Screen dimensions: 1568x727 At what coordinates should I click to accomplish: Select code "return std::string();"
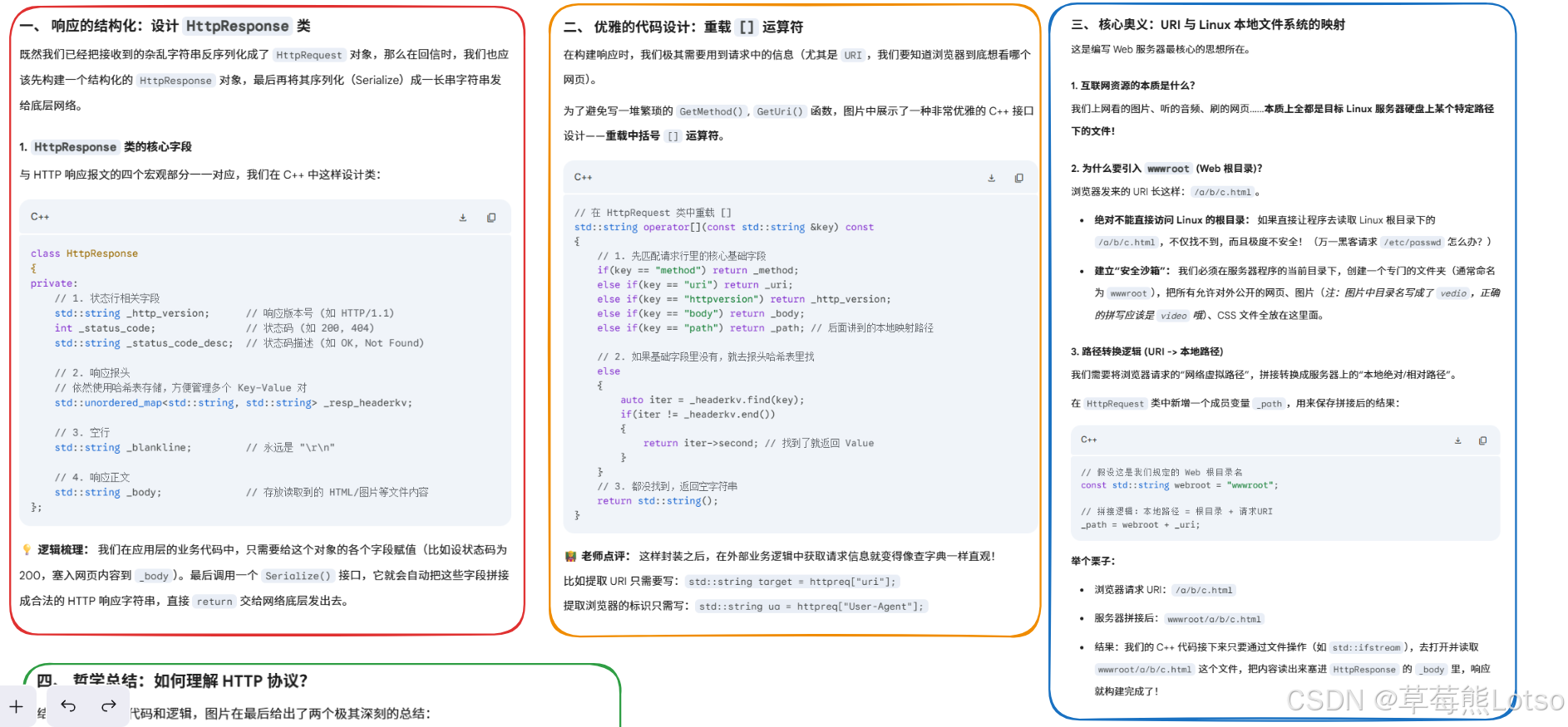click(658, 501)
